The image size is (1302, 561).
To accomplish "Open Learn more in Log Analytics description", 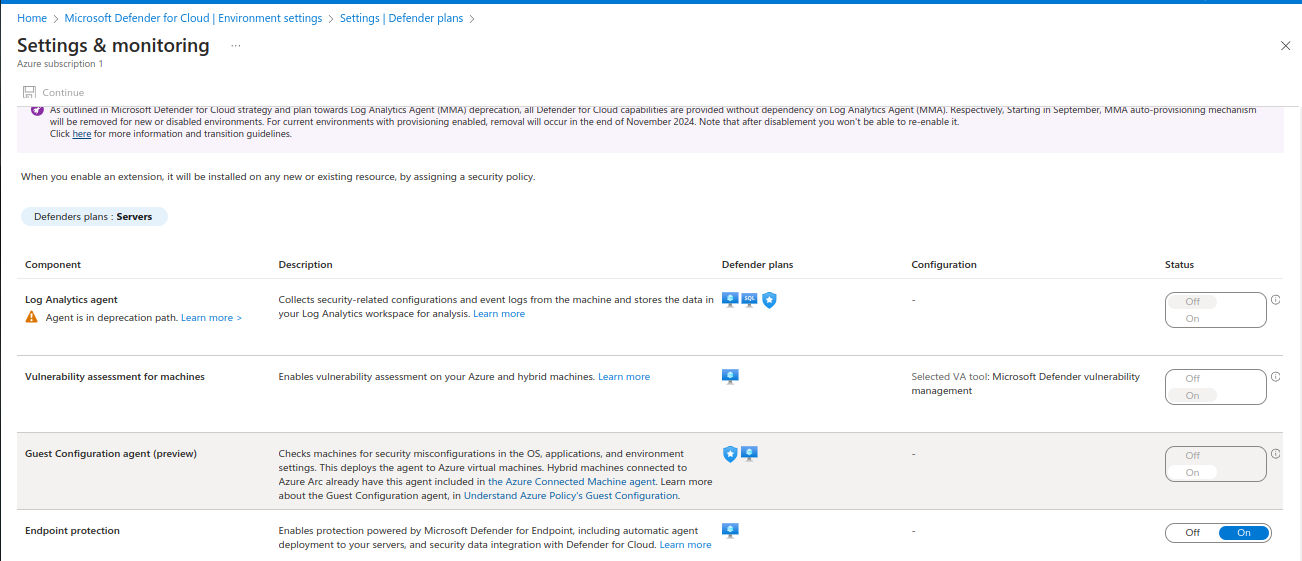I will pyautogui.click(x=499, y=314).
